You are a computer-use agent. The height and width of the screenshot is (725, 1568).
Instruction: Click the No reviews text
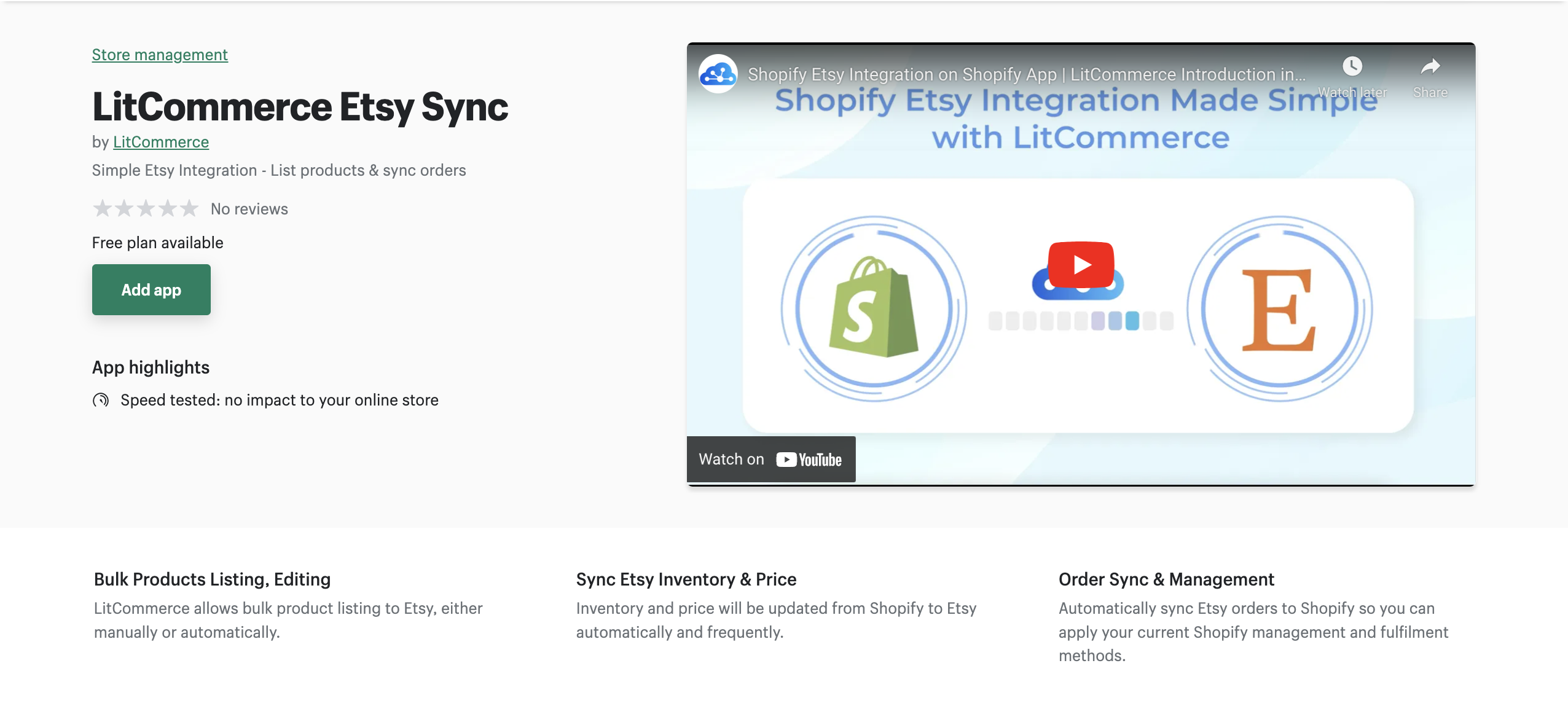click(249, 209)
